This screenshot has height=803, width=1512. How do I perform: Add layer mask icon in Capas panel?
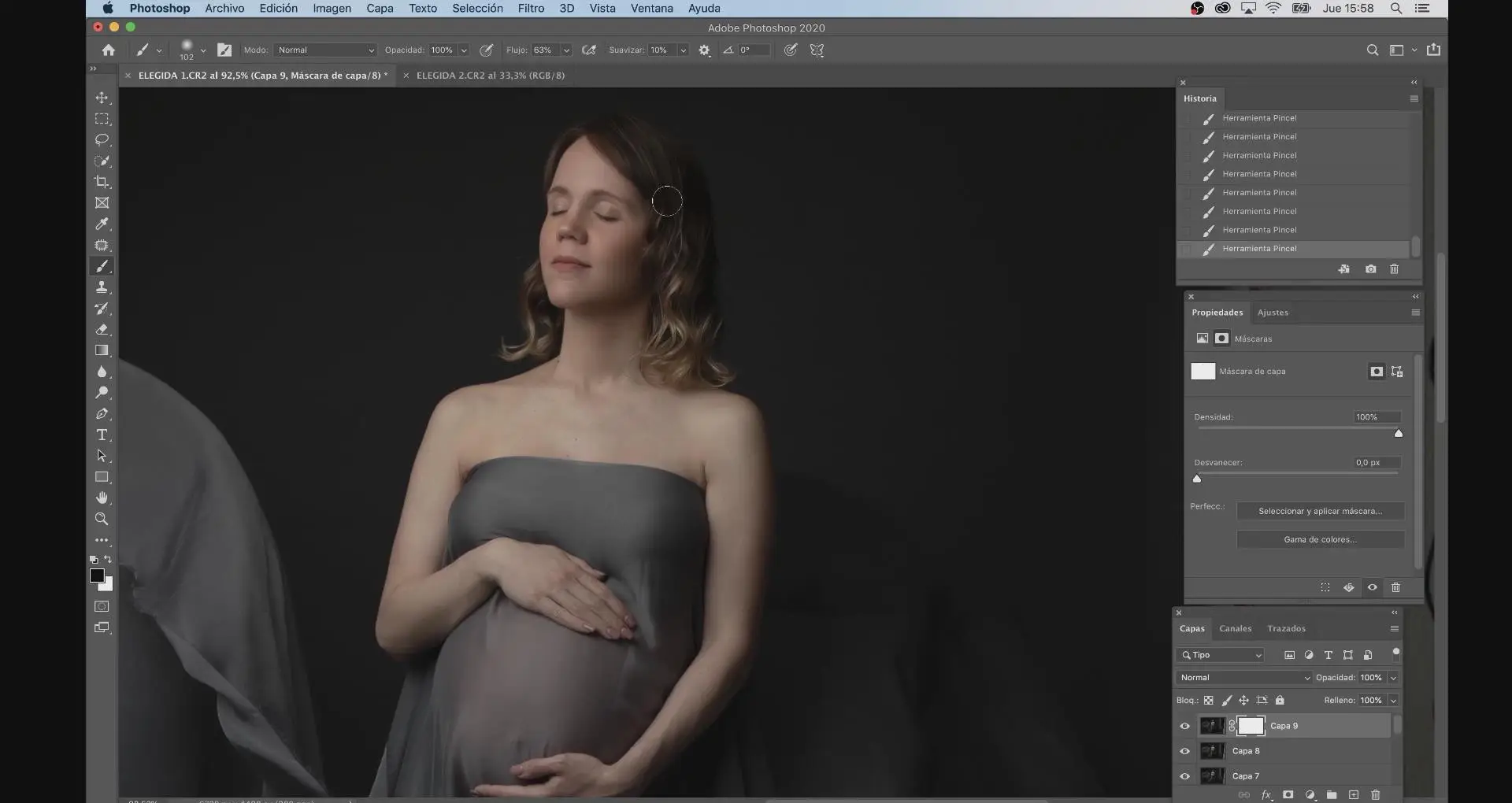click(x=1288, y=795)
